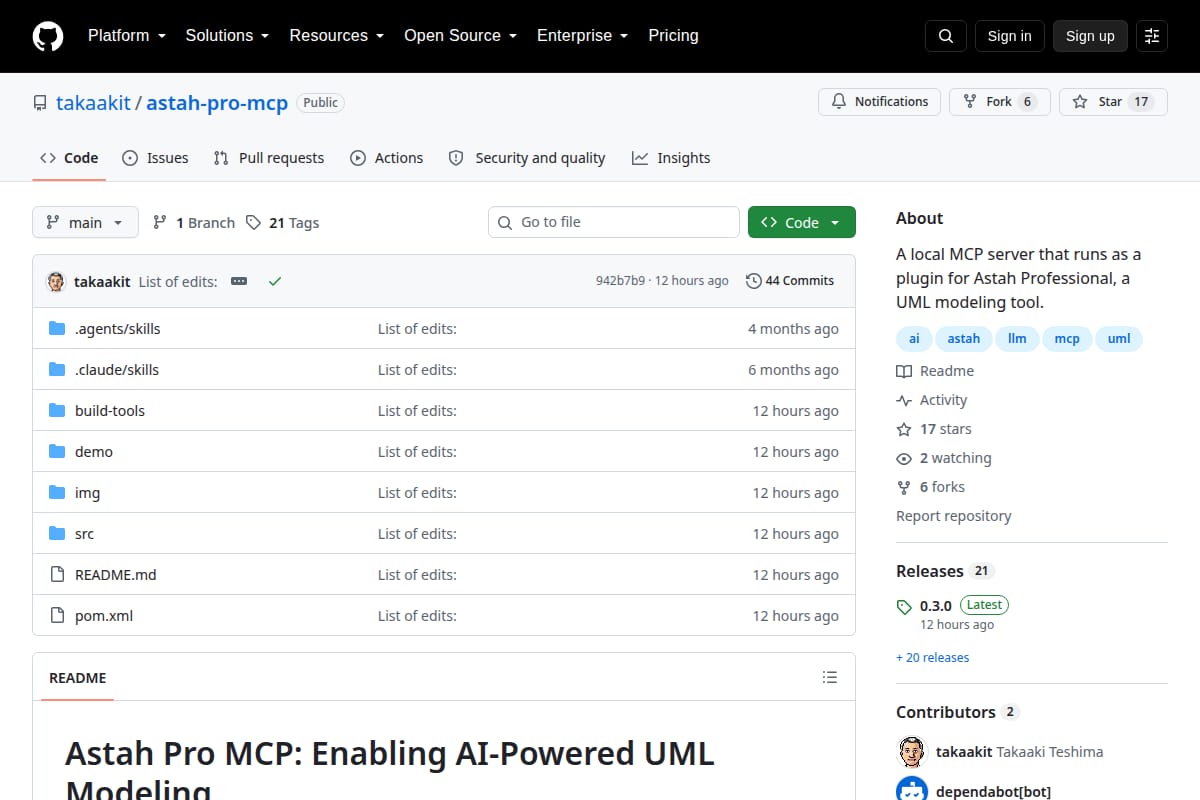Open the Readme link in About
The image size is (1200, 800).
(935, 371)
